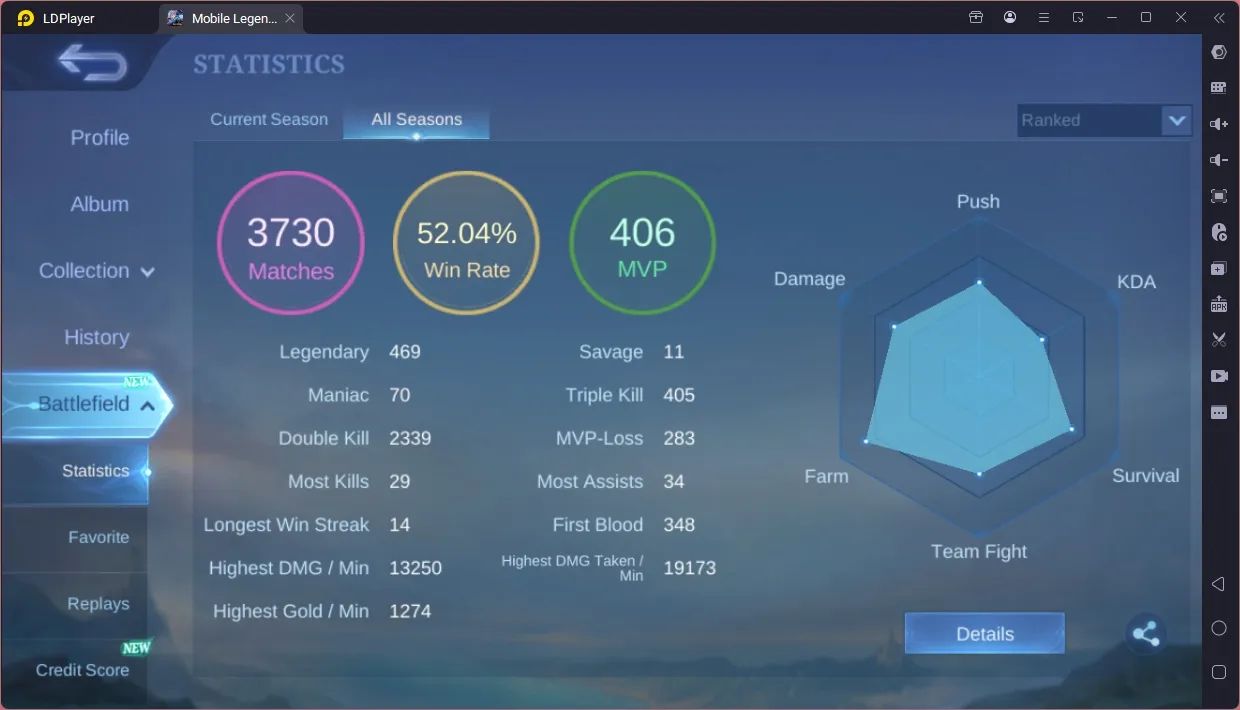This screenshot has height=710, width=1240.
Task: Switch to the Current Season tab
Action: 269,119
